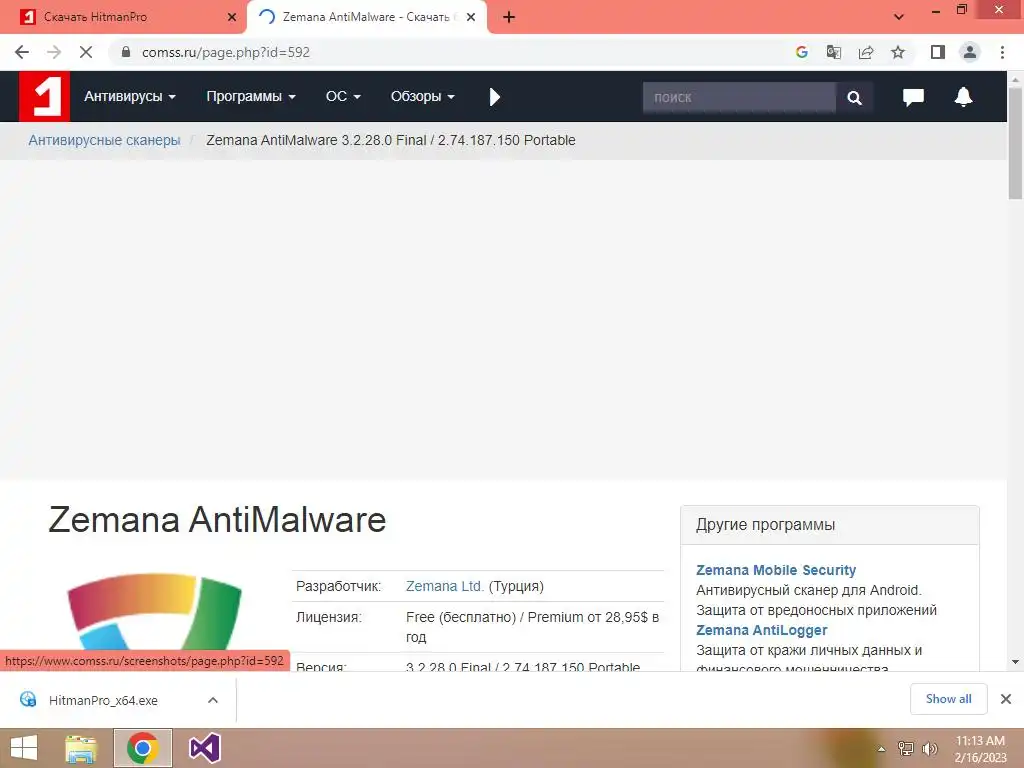This screenshot has height=768, width=1024.
Task: Expand more navigation items with arrow
Action: tap(494, 97)
